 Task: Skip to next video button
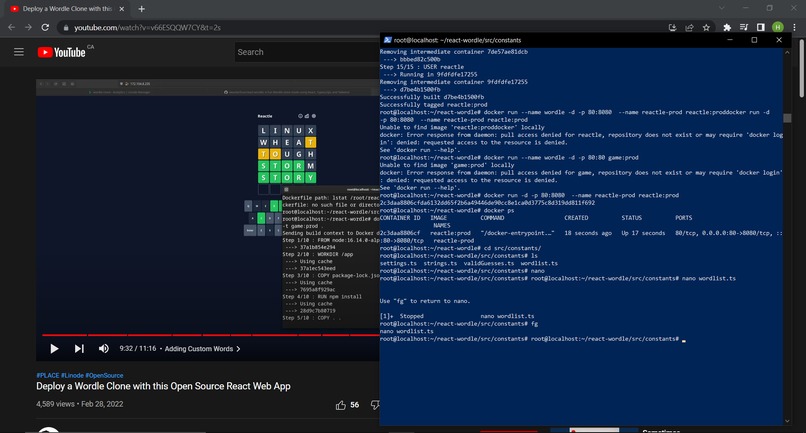click(79, 349)
